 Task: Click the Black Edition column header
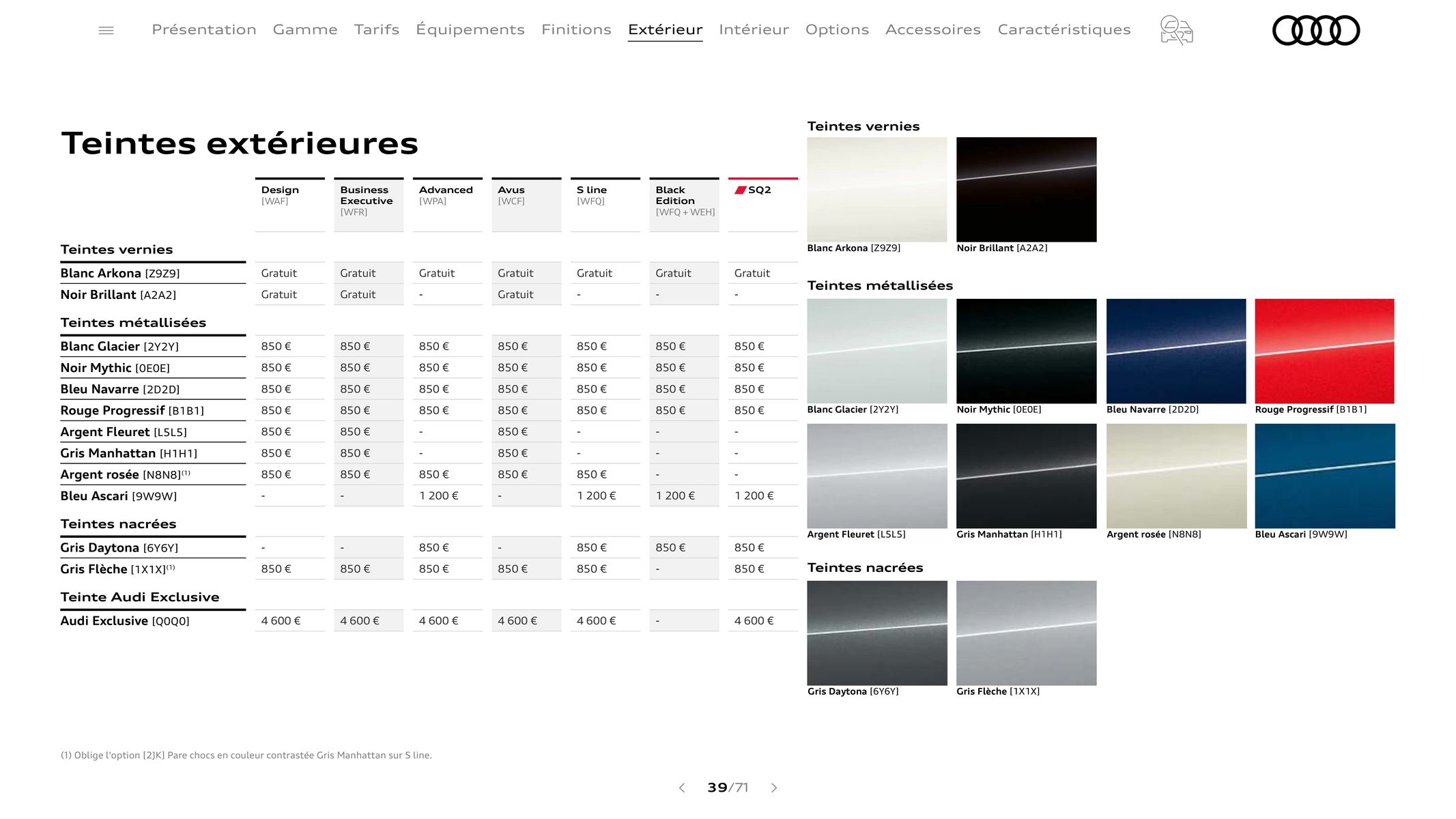(x=684, y=205)
